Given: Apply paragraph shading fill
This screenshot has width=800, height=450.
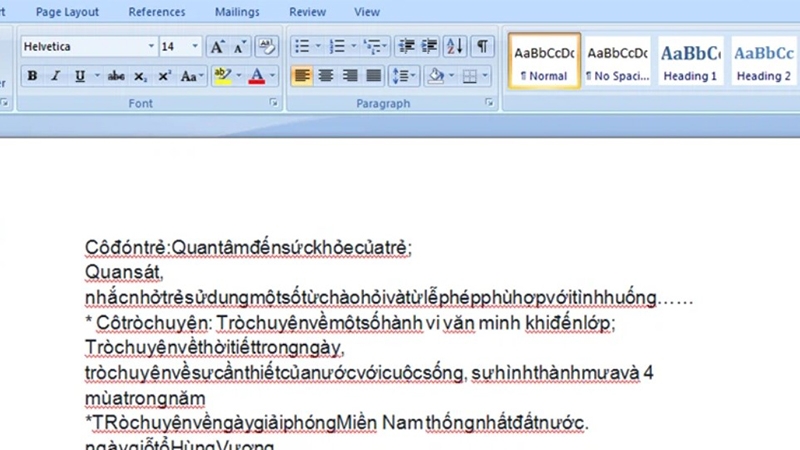Looking at the screenshot, I should tap(436, 76).
